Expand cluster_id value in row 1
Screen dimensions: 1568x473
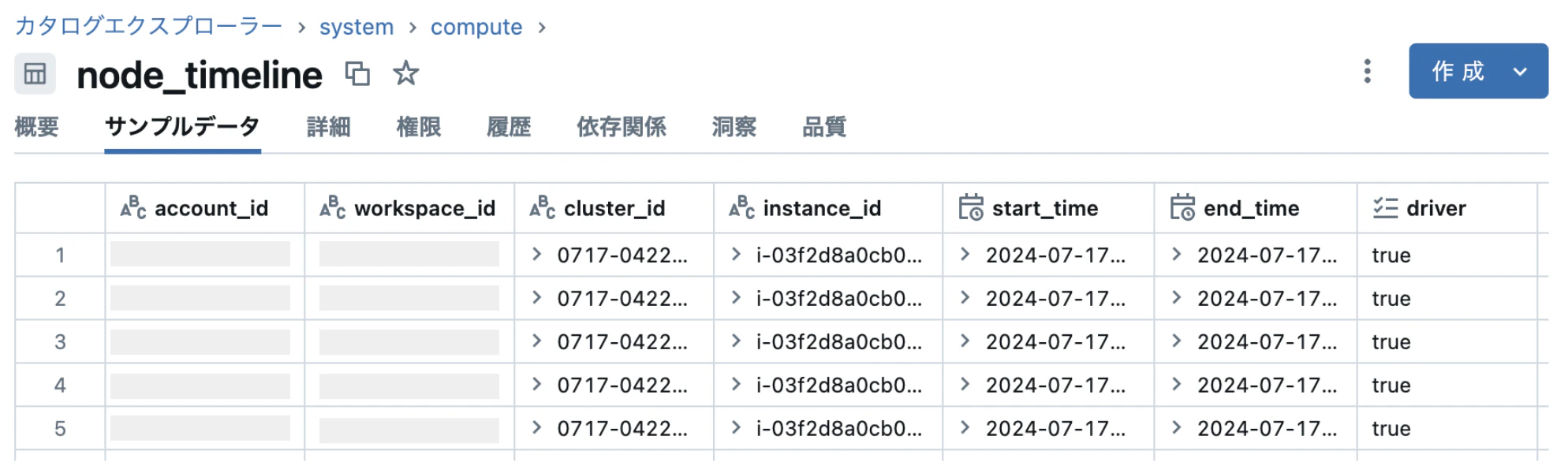[536, 254]
